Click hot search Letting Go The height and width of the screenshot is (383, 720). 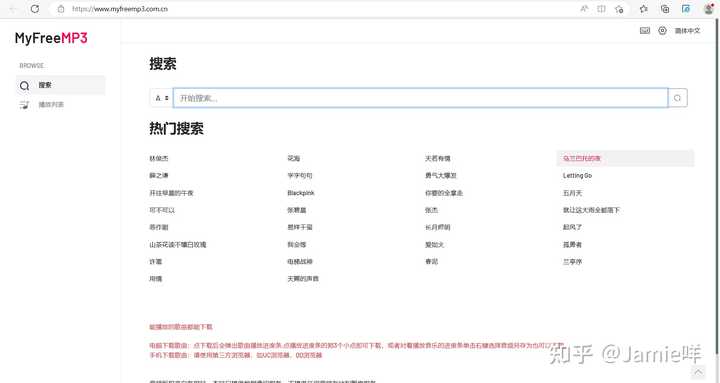577,175
